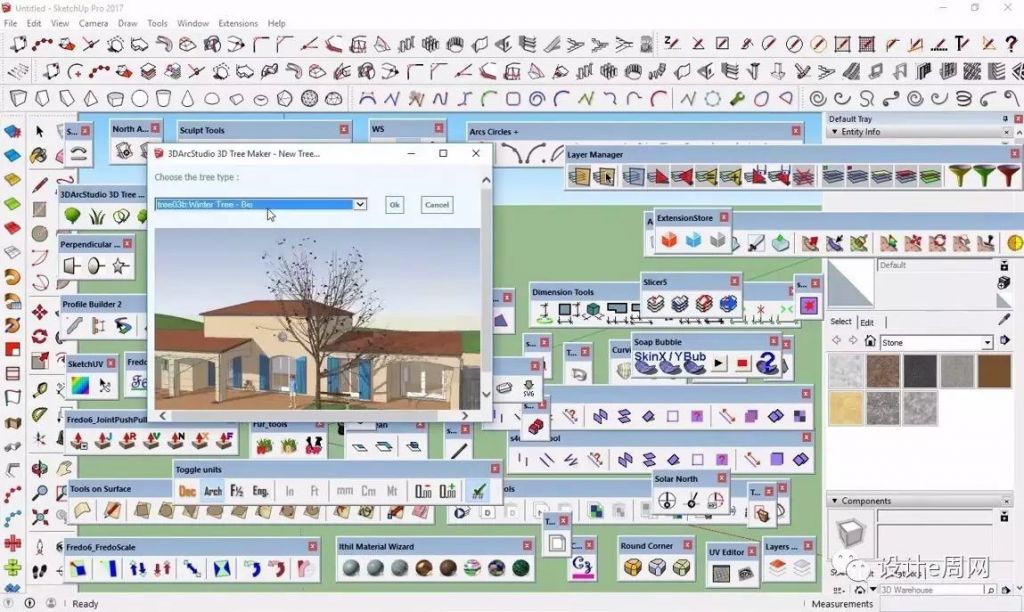
Task: Open the rainbow texture icon in SketchUV
Action: (x=80, y=385)
